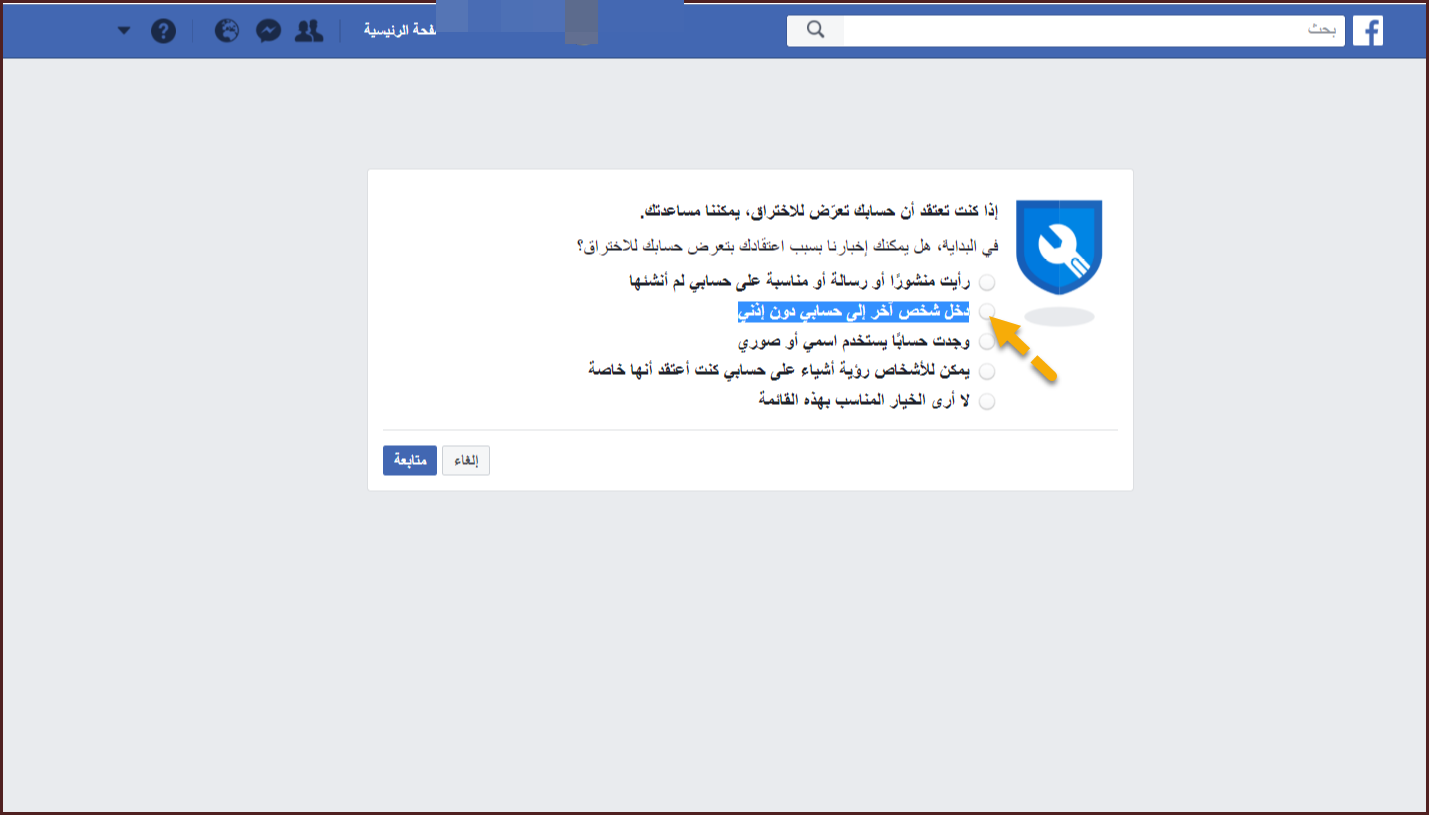Image resolution: width=1429 pixels, height=815 pixels.
Task: Click the search magnifier button
Action: click(815, 31)
